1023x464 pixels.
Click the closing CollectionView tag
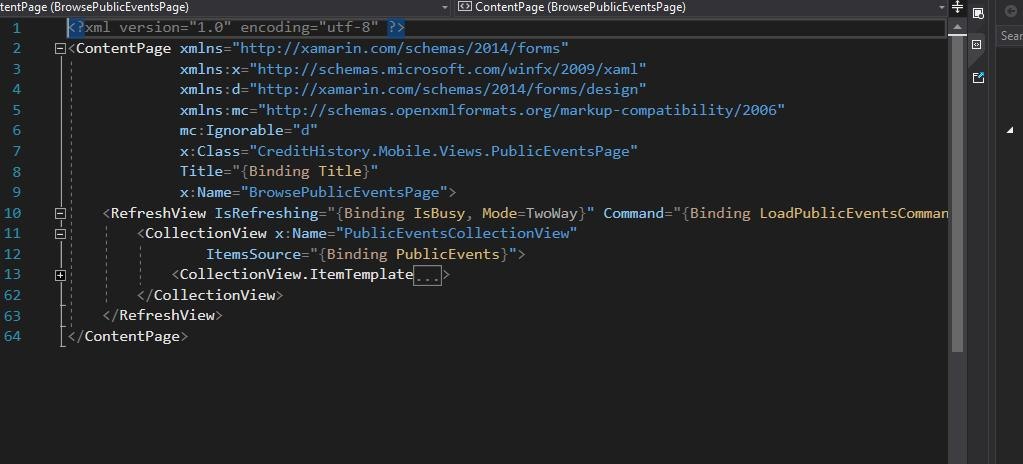point(210,295)
